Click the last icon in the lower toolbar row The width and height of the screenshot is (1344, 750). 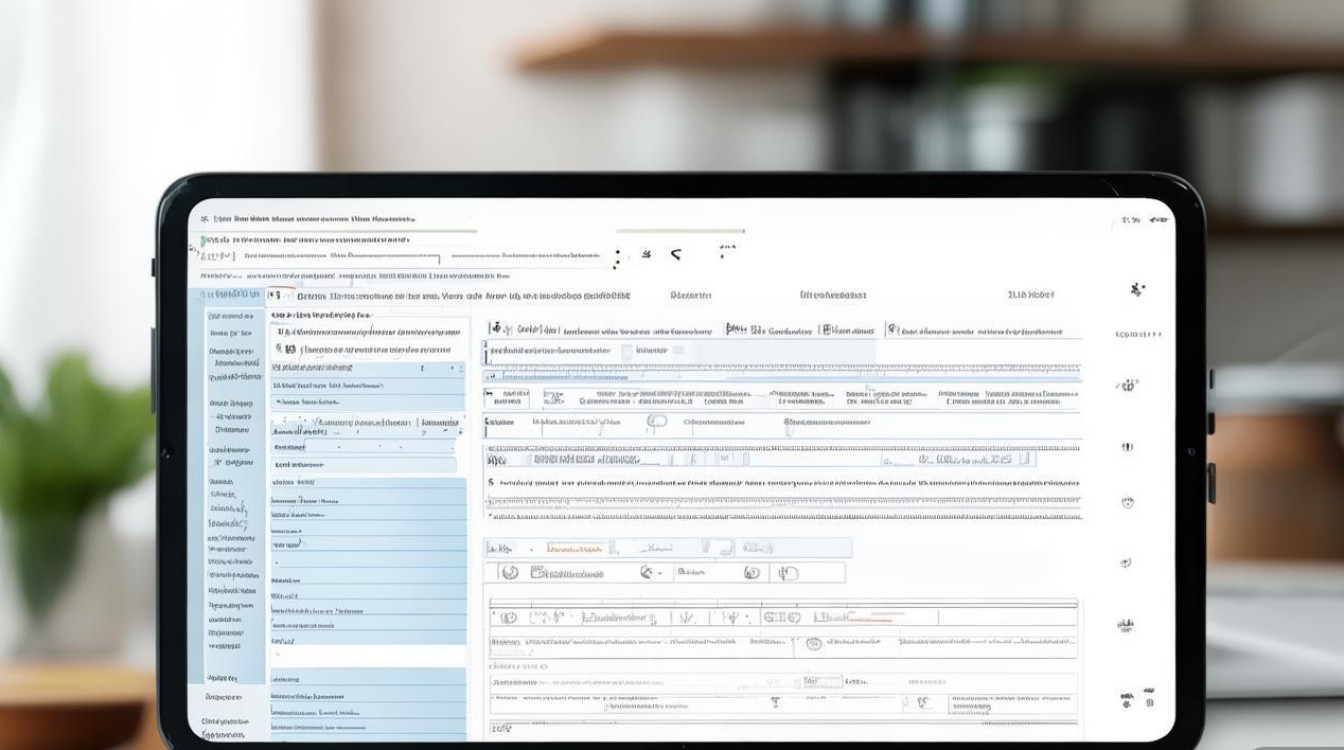point(788,573)
